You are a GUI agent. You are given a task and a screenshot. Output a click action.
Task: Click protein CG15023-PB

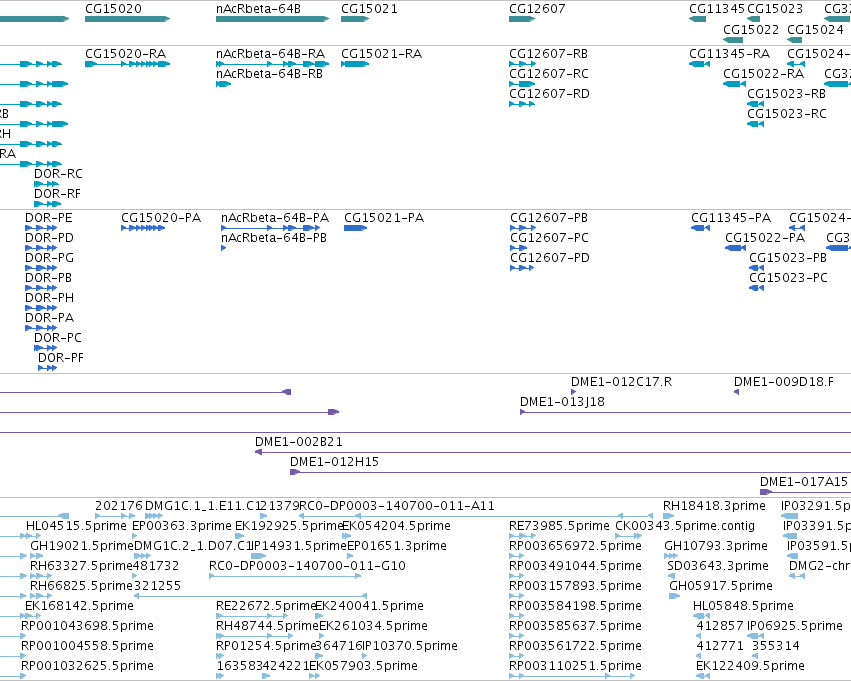788,258
